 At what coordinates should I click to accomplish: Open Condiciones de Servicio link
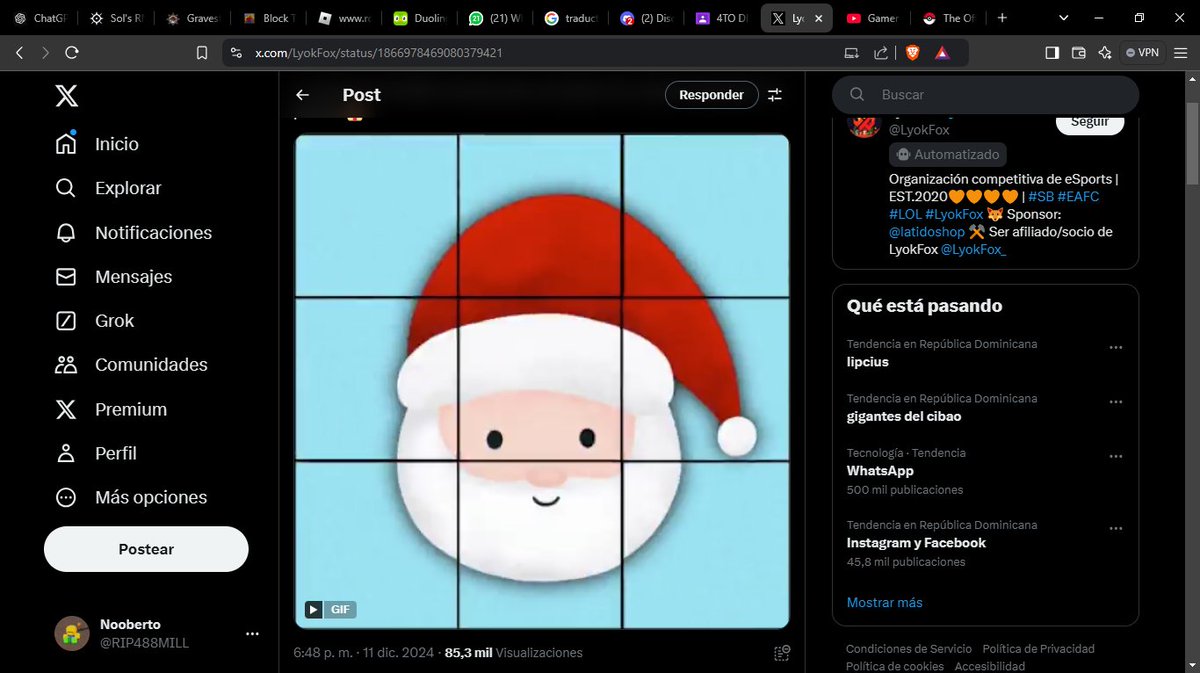coord(909,649)
